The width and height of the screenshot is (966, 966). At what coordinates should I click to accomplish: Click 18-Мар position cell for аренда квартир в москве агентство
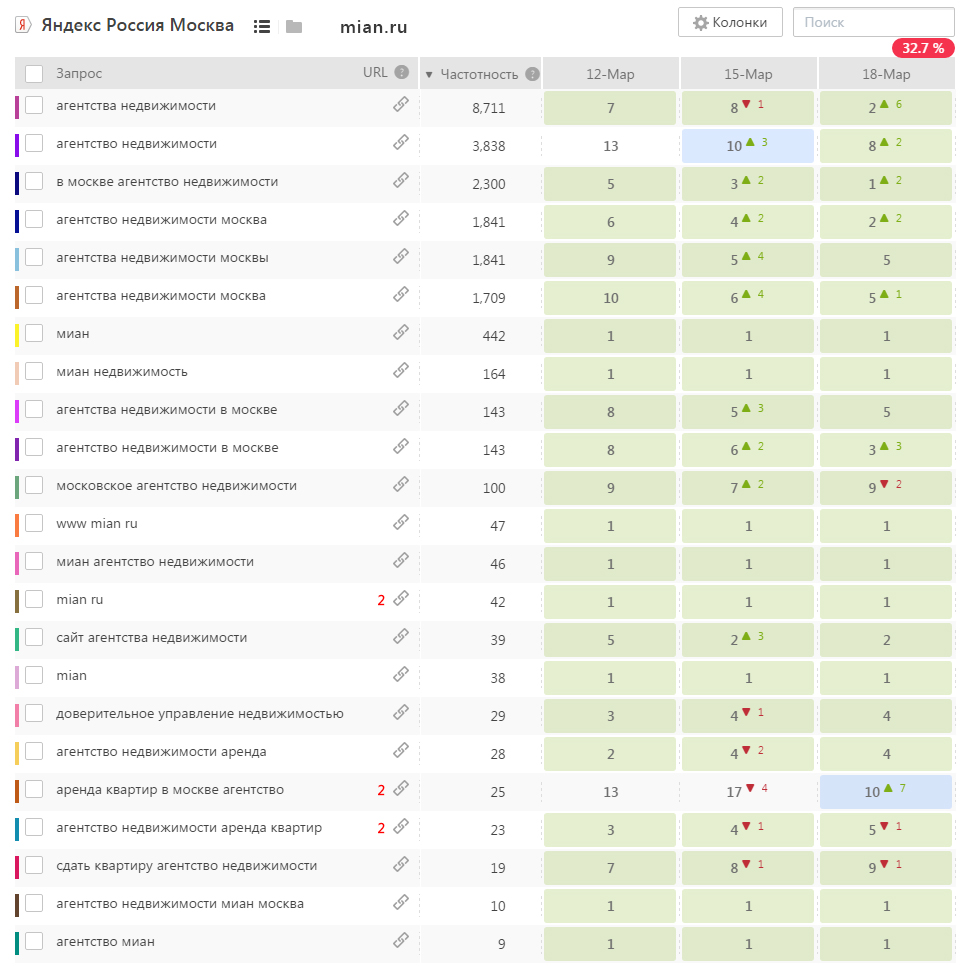point(886,792)
